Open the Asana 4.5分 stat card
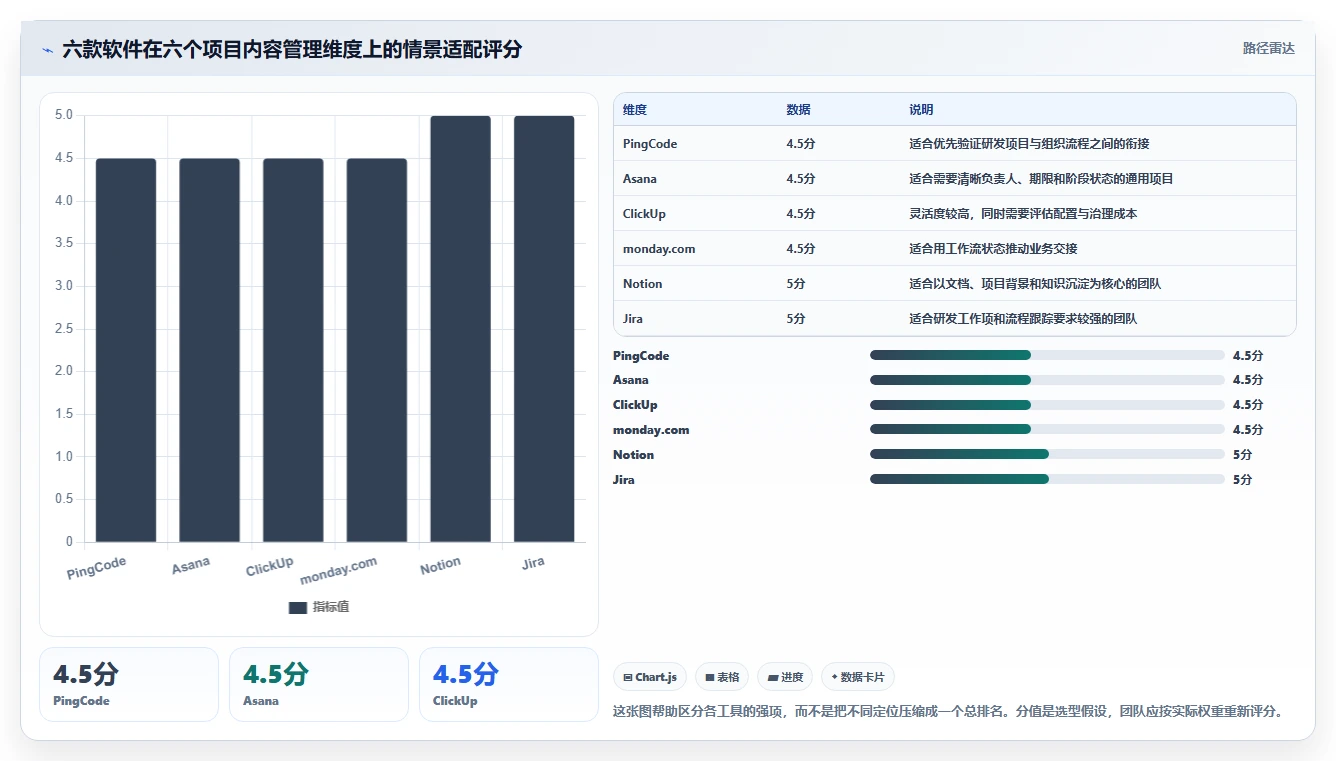Screen dimensions: 1336x761 coord(319,684)
